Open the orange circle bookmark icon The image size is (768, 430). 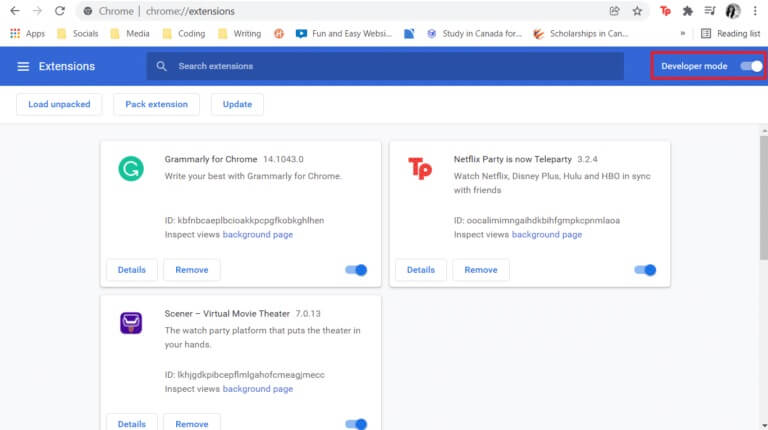click(279, 33)
